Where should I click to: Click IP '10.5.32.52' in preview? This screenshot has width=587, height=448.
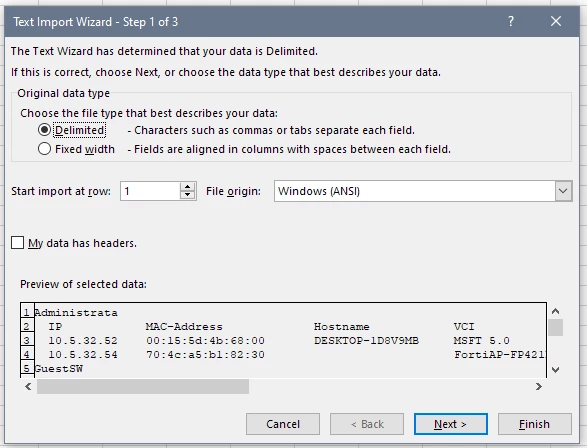83,341
